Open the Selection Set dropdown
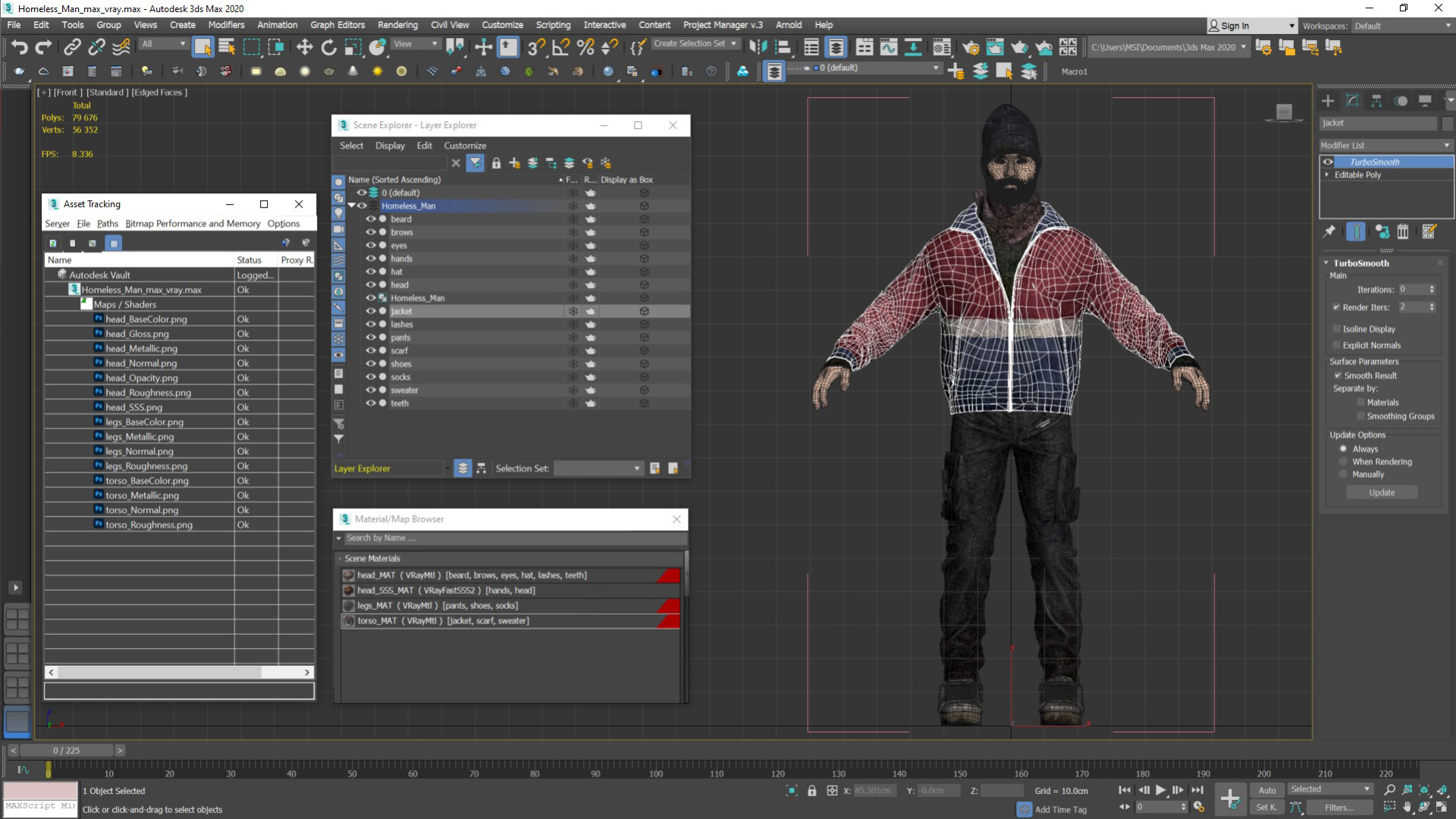This screenshot has width=1456, height=819. point(598,469)
